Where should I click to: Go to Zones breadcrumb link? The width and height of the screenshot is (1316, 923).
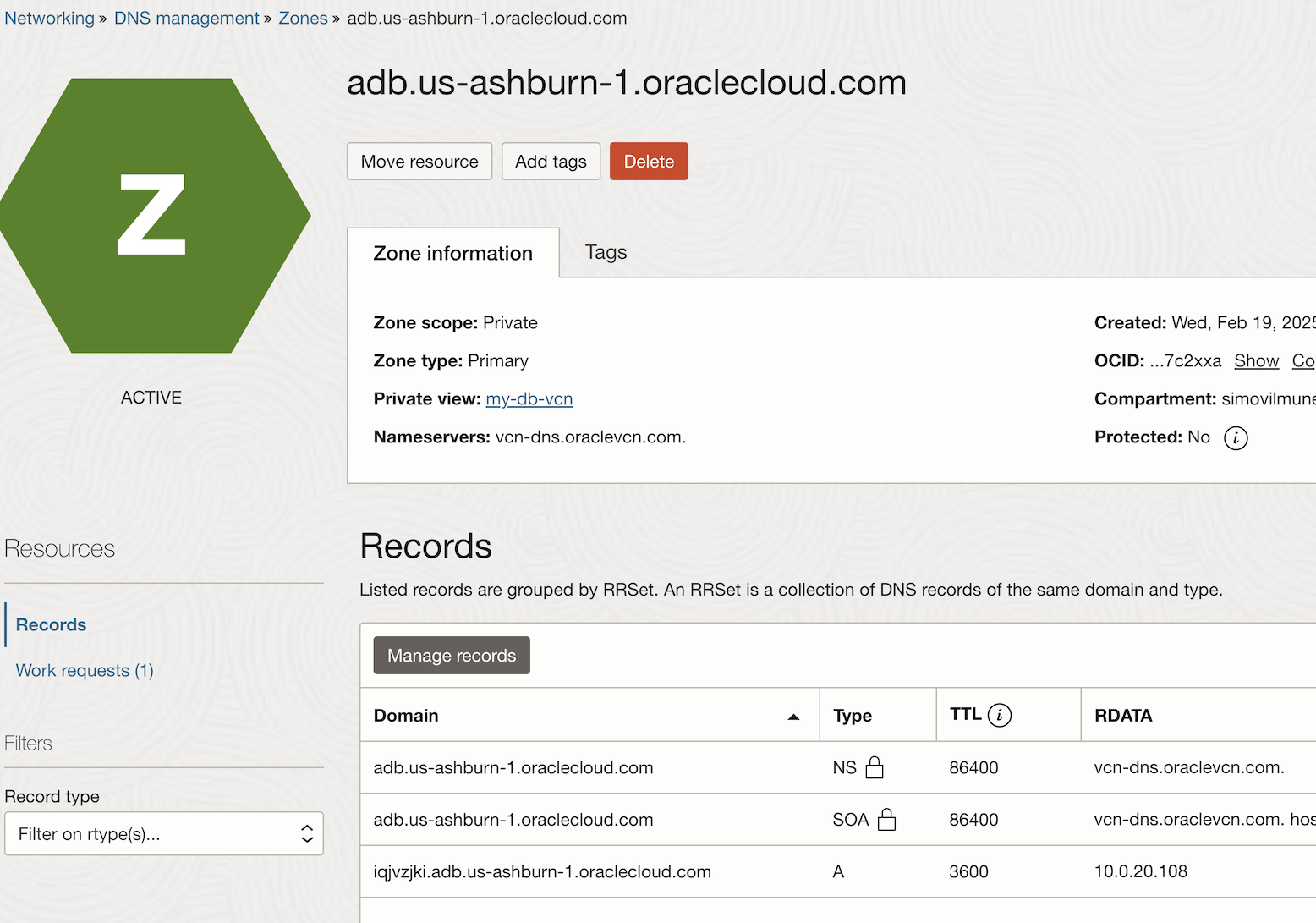(x=303, y=18)
